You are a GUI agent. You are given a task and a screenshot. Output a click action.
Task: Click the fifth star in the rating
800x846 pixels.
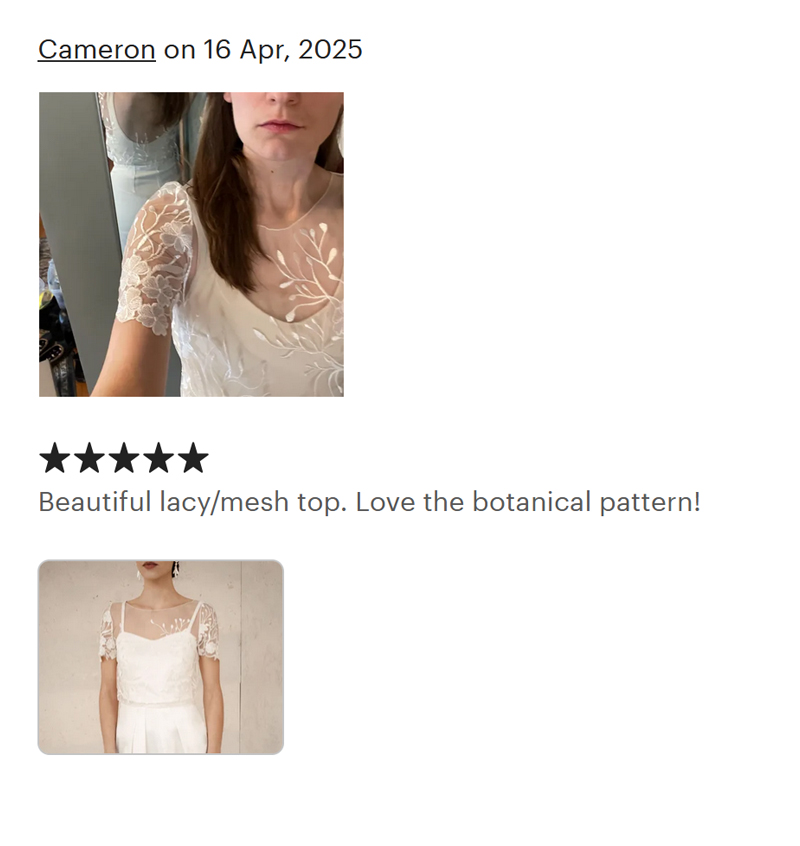191,459
